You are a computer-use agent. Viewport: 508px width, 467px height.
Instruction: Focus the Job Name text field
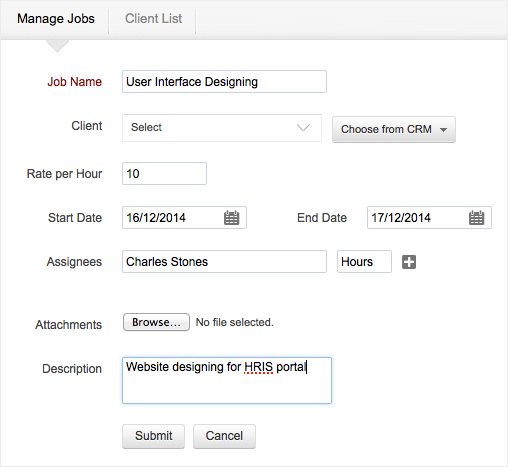(x=224, y=81)
